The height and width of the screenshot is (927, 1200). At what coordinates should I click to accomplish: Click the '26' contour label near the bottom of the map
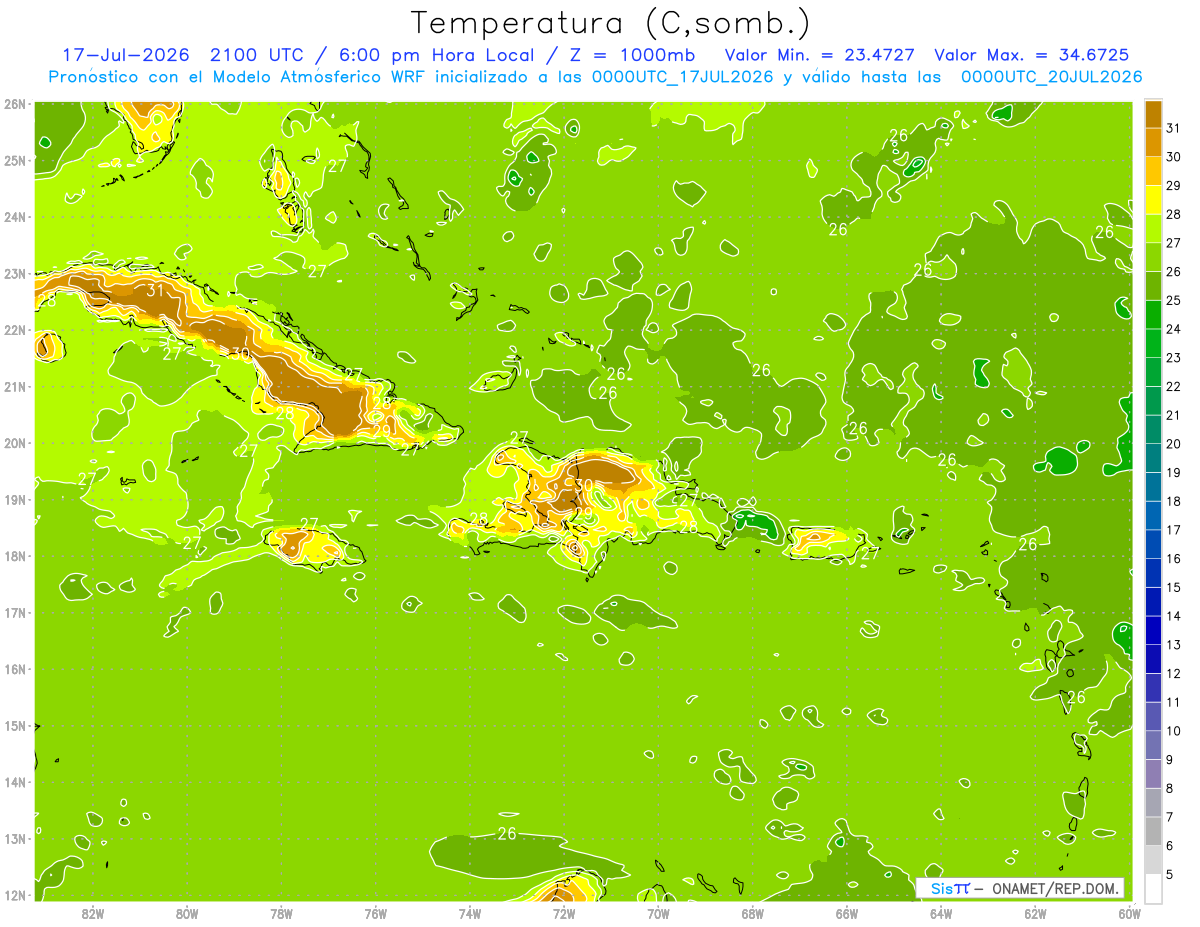point(507,833)
